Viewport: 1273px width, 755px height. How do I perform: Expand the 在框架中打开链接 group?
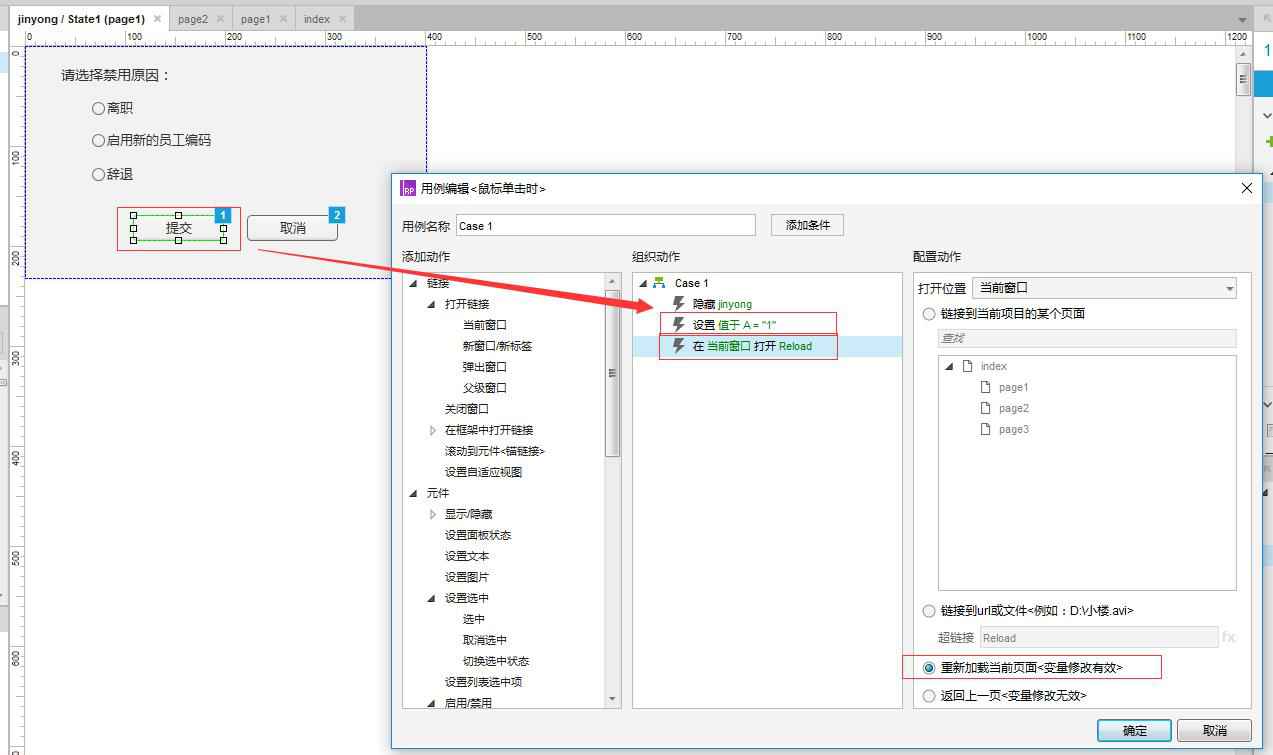pos(433,430)
